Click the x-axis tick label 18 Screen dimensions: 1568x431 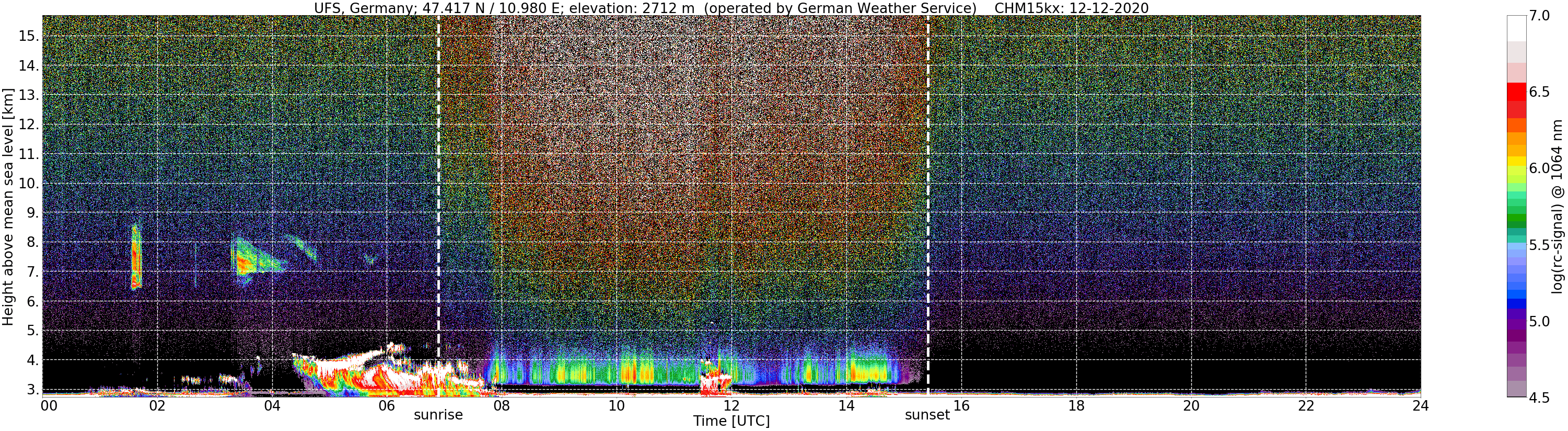(1076, 405)
